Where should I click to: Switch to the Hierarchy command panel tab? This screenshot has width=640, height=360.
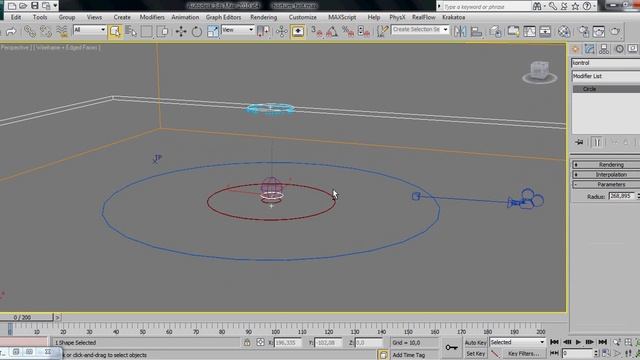604,49
